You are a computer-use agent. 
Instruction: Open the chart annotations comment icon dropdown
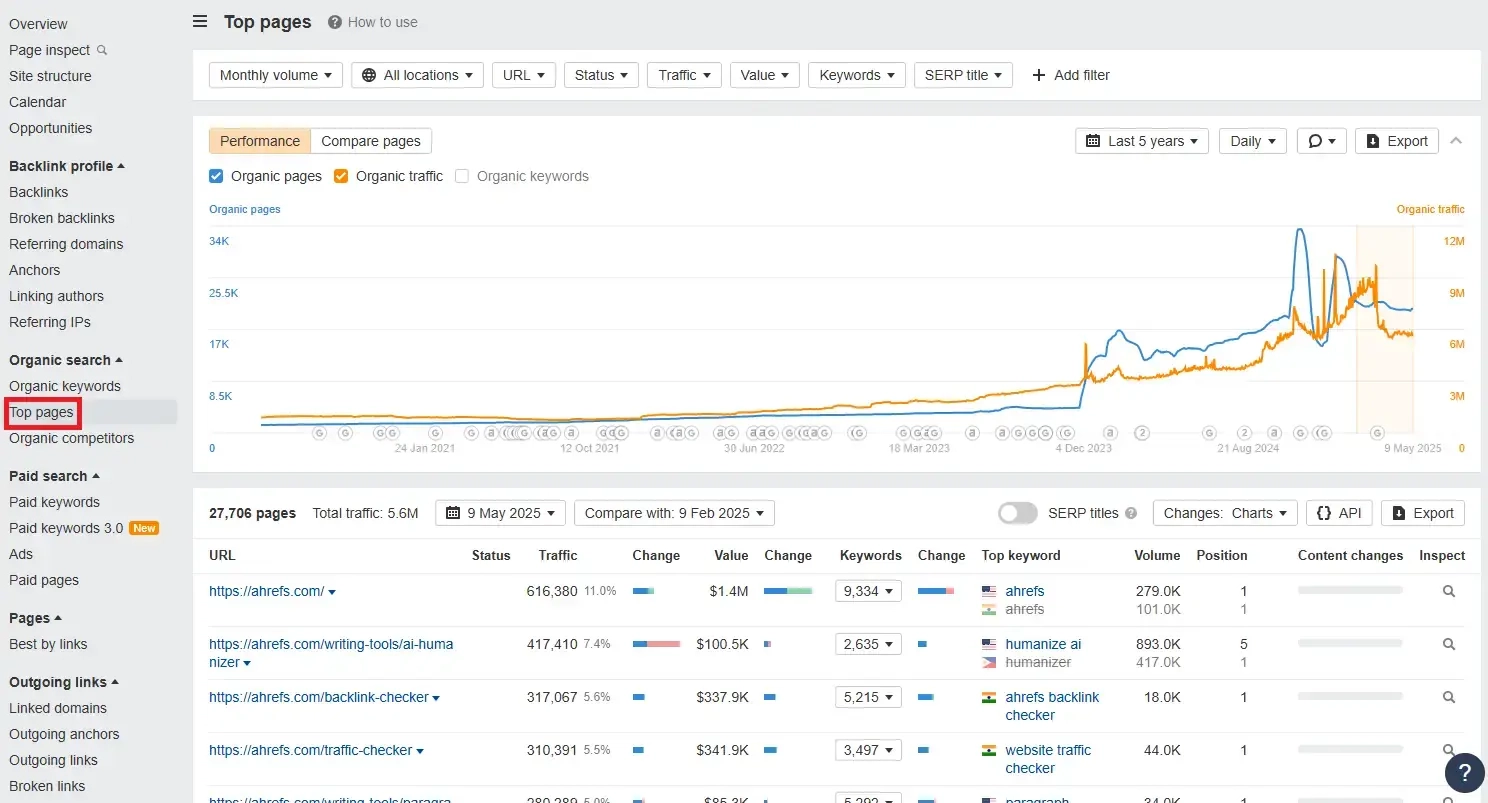[x=1321, y=141]
